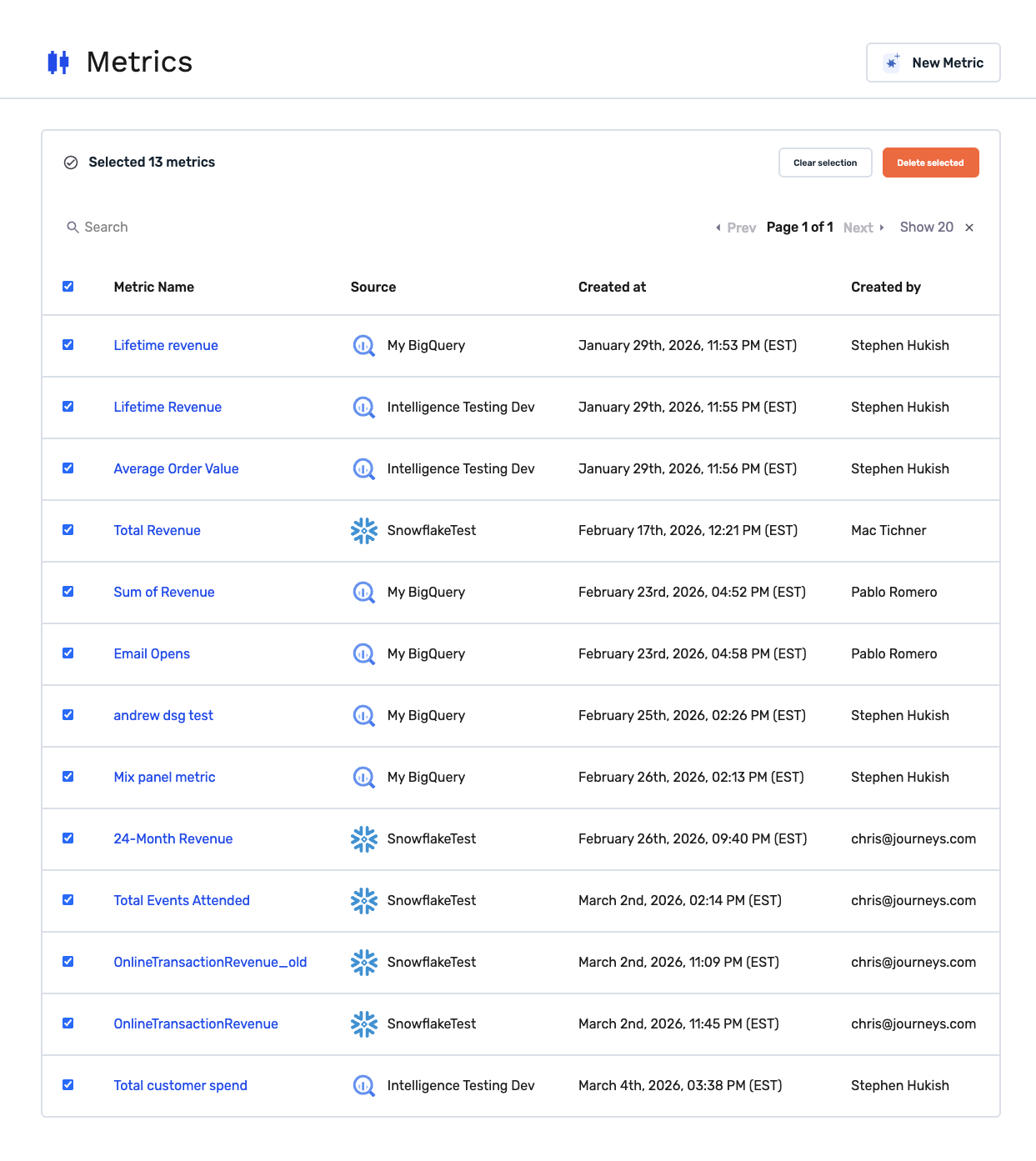Click the Delete selected button
The image size is (1036, 1161).
(x=930, y=163)
